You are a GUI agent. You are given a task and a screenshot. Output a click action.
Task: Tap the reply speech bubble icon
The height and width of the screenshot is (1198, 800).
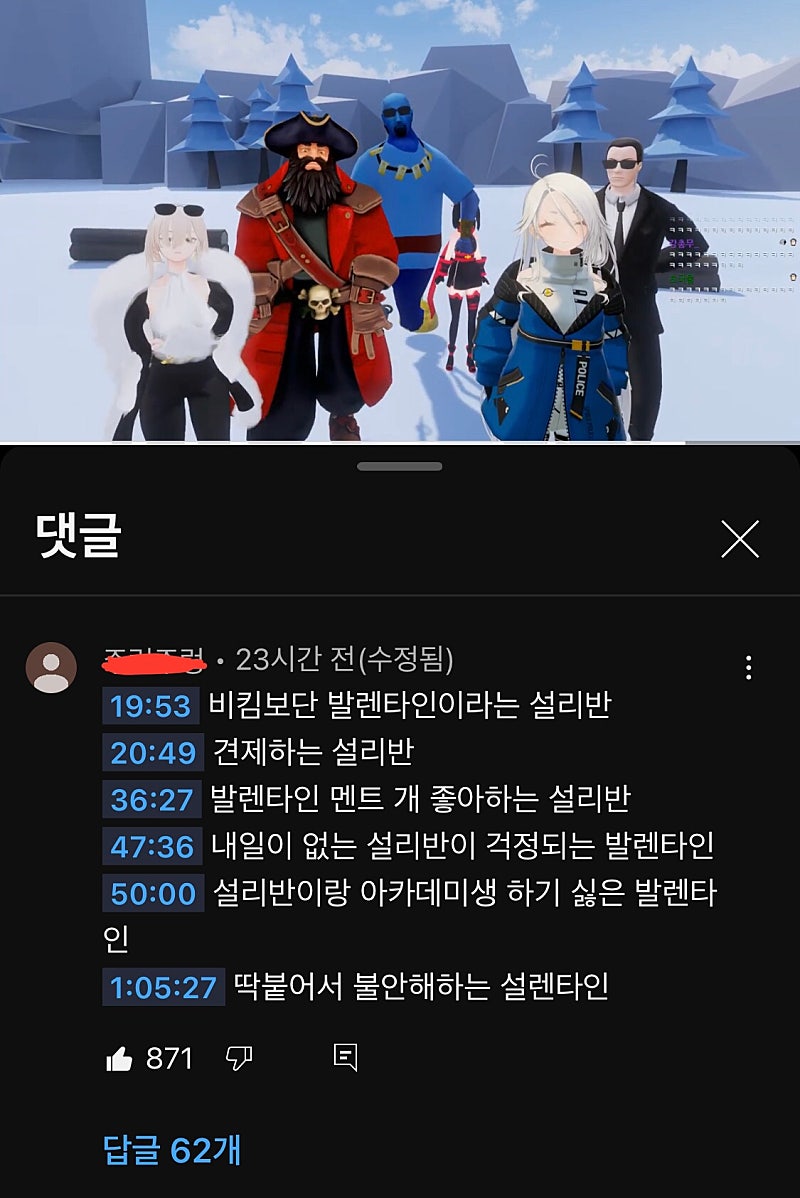click(345, 1057)
